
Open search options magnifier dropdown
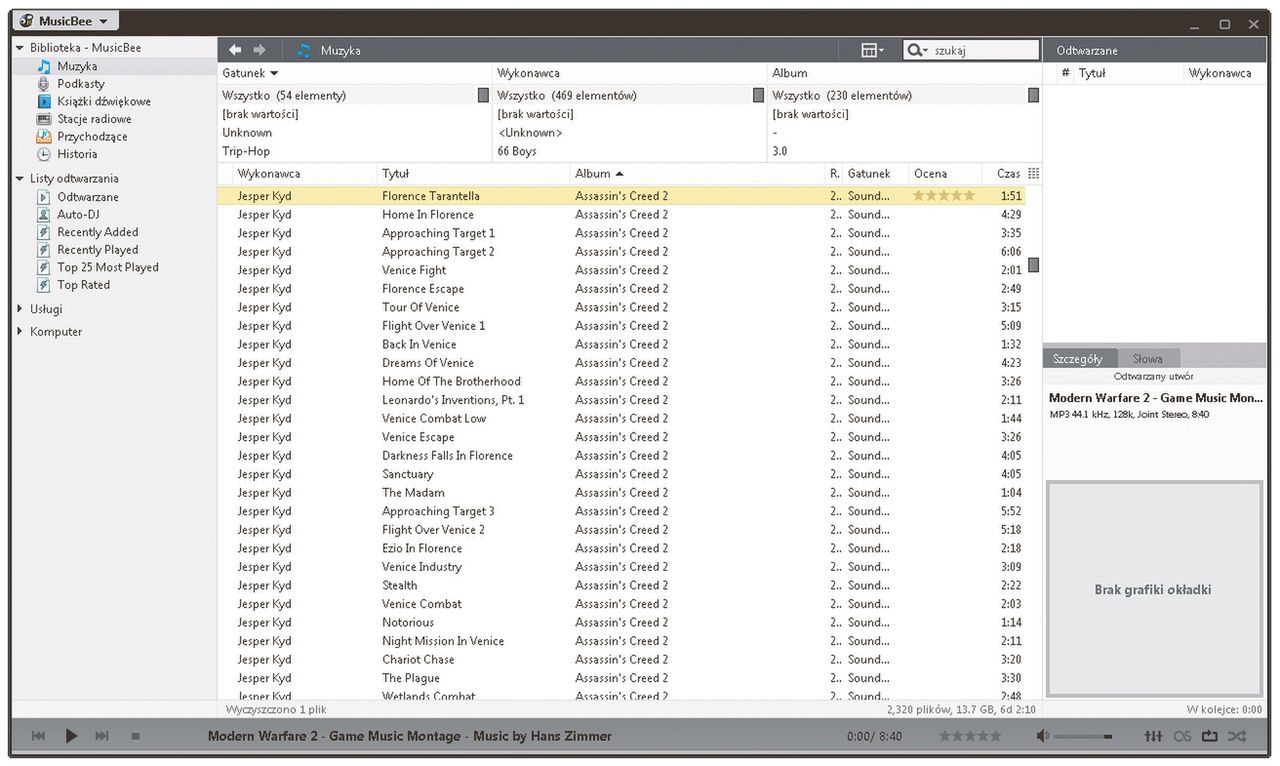pos(917,50)
